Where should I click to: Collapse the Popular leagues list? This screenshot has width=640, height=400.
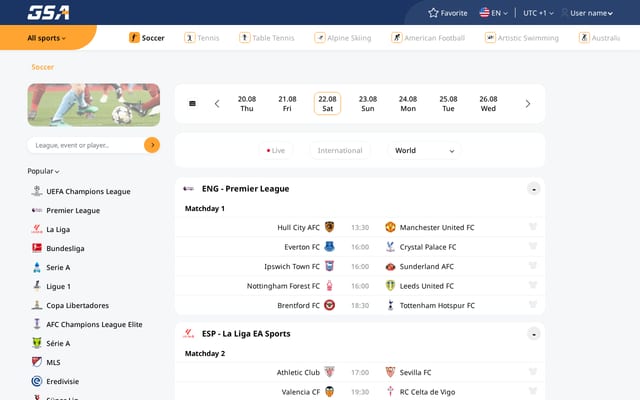tap(43, 171)
